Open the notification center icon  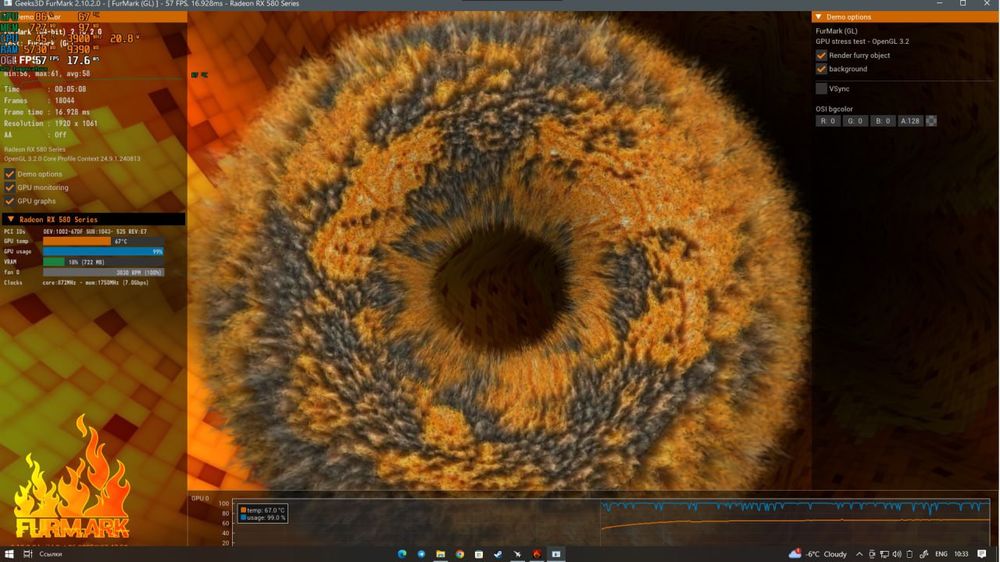click(982, 554)
